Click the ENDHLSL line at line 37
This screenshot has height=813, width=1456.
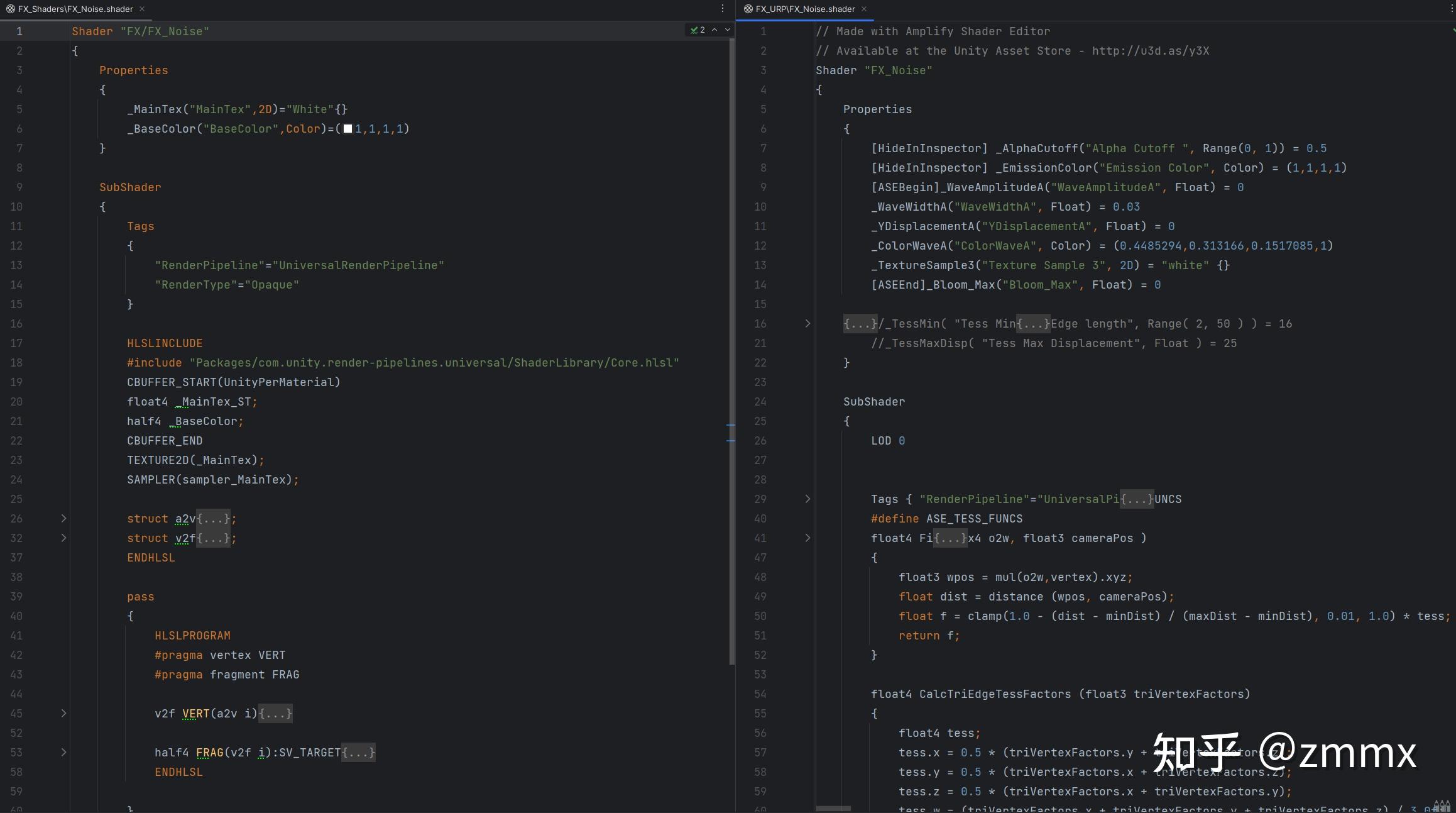coord(151,558)
